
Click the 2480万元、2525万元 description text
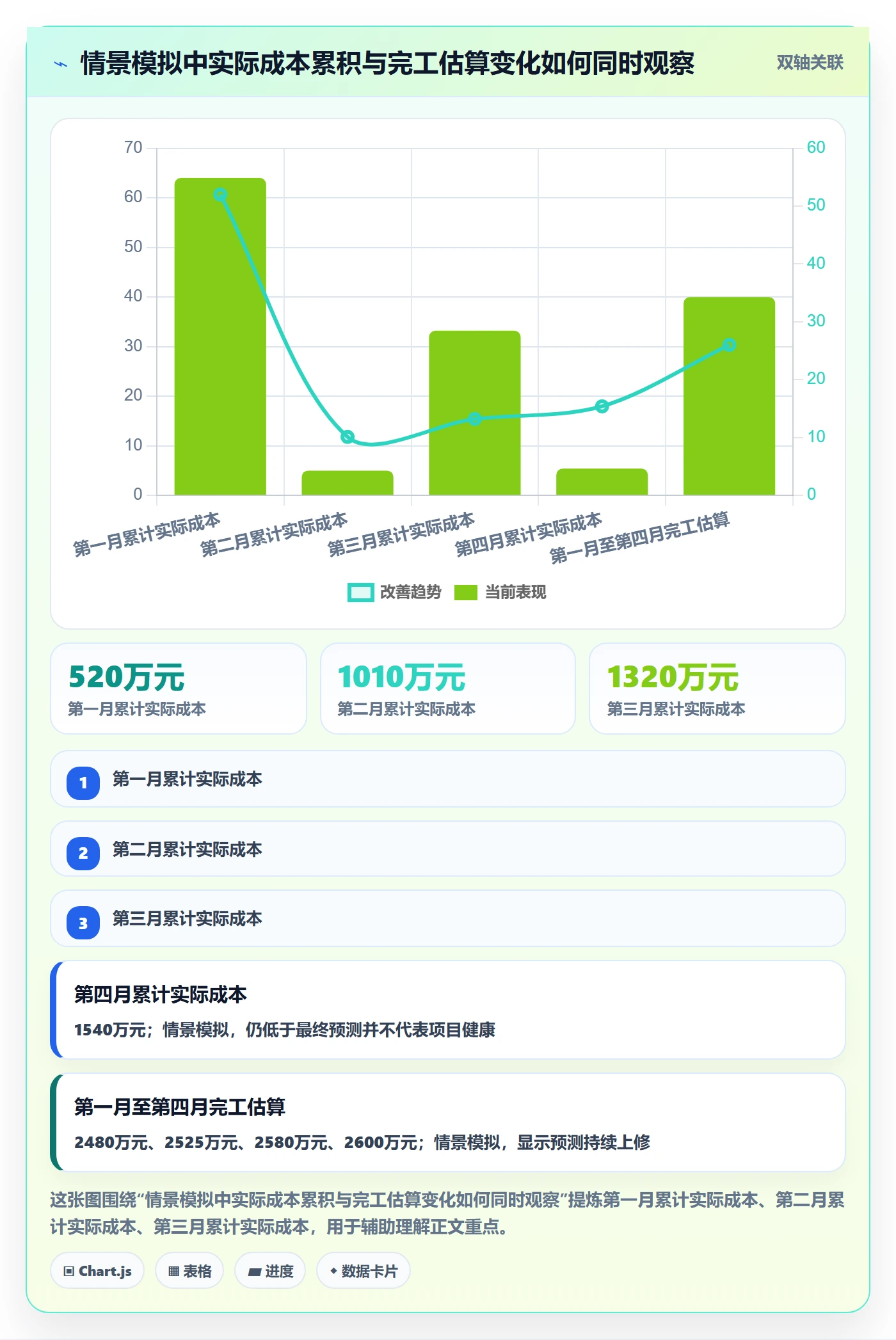click(x=362, y=1142)
